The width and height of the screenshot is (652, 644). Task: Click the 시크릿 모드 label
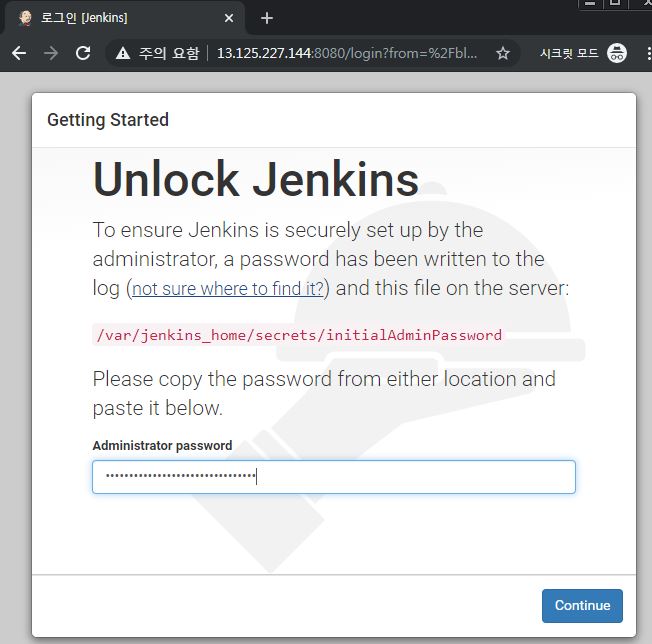[x=569, y=53]
